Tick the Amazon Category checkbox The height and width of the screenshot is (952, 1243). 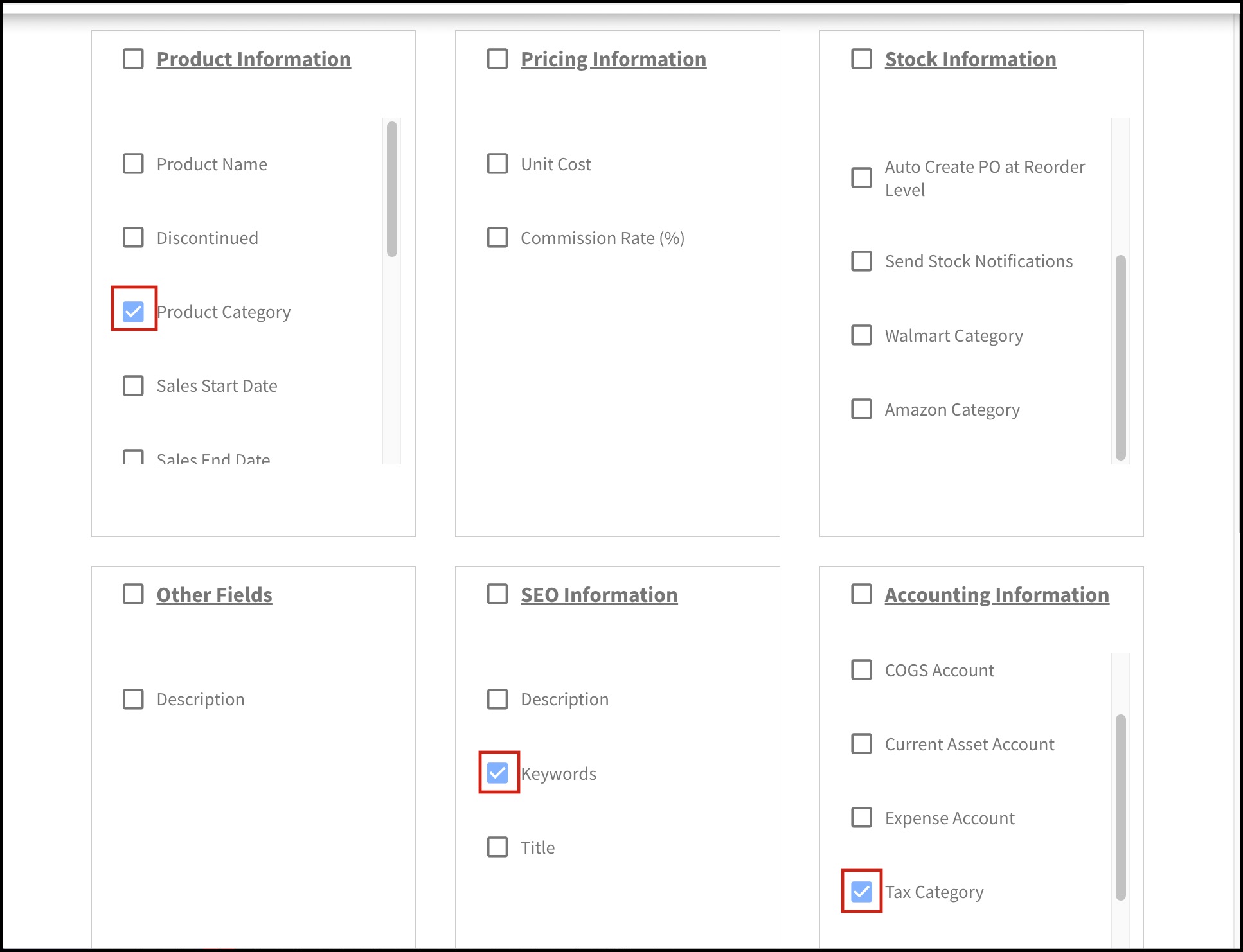click(861, 409)
